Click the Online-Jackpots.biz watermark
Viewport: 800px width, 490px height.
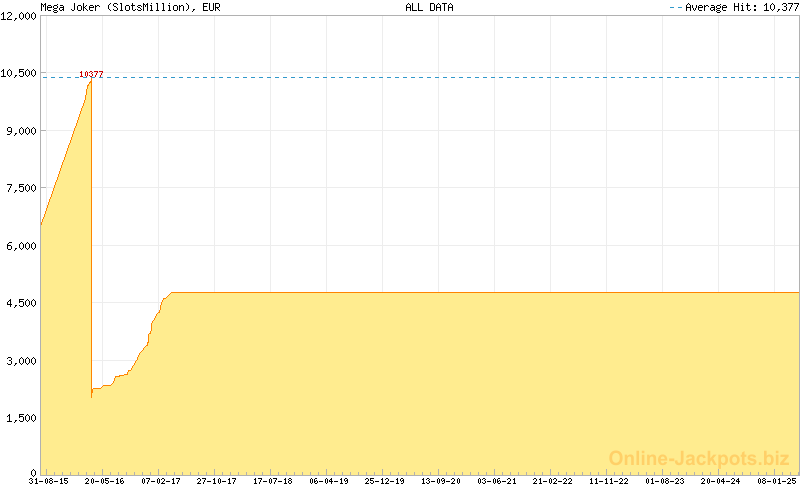[x=699, y=458]
